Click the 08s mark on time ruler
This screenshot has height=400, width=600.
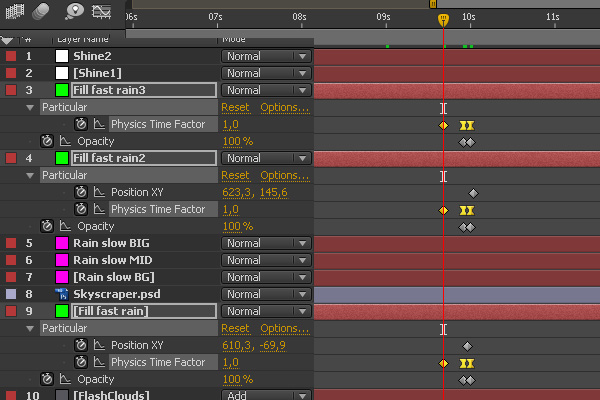point(300,17)
